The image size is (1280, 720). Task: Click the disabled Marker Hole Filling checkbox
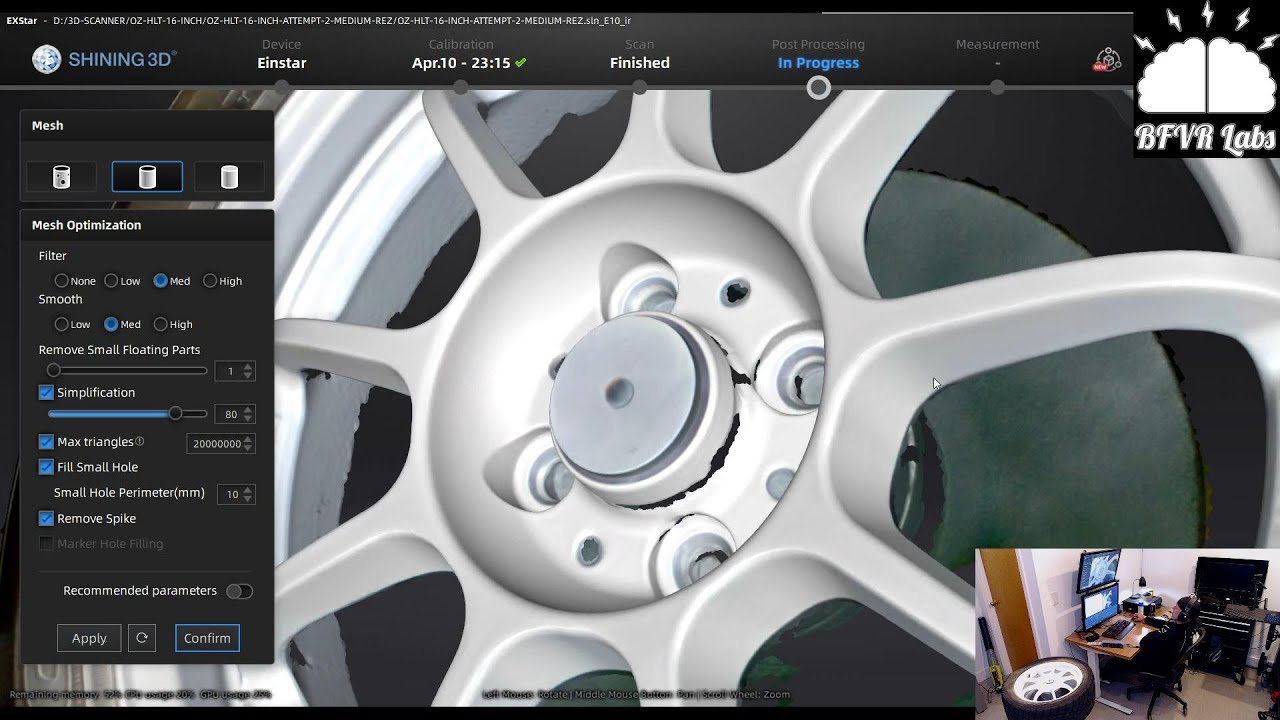pyautogui.click(x=46, y=543)
